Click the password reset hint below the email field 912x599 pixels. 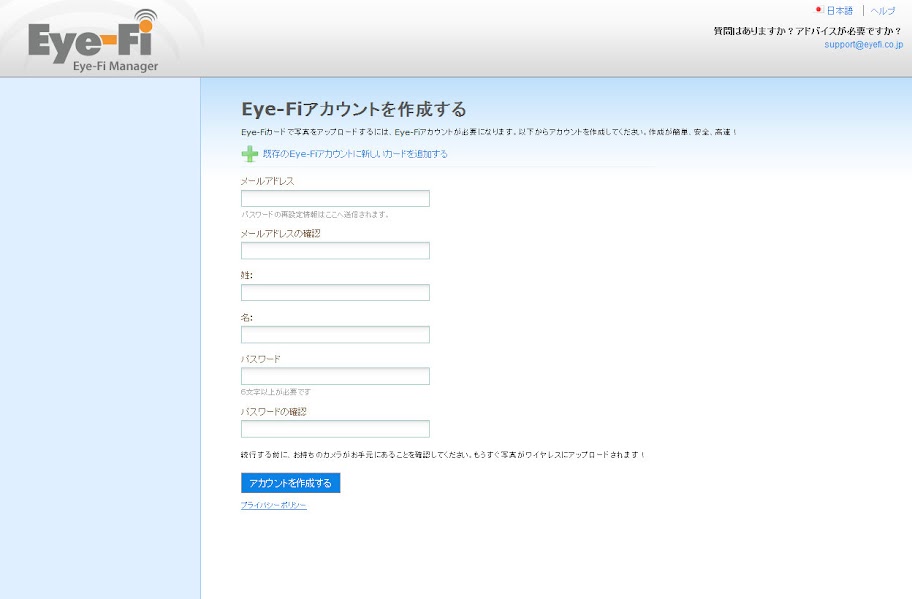tap(315, 214)
